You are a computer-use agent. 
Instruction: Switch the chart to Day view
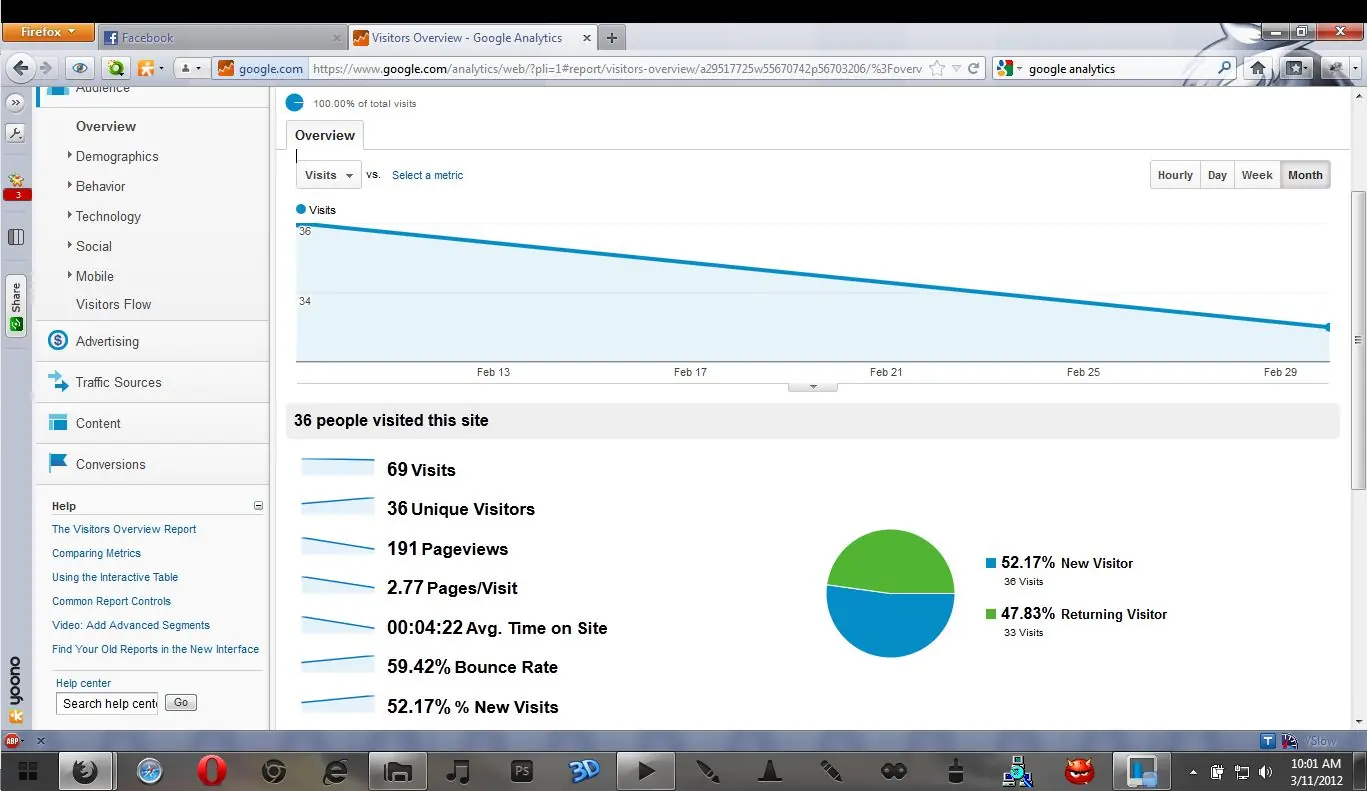(1217, 175)
